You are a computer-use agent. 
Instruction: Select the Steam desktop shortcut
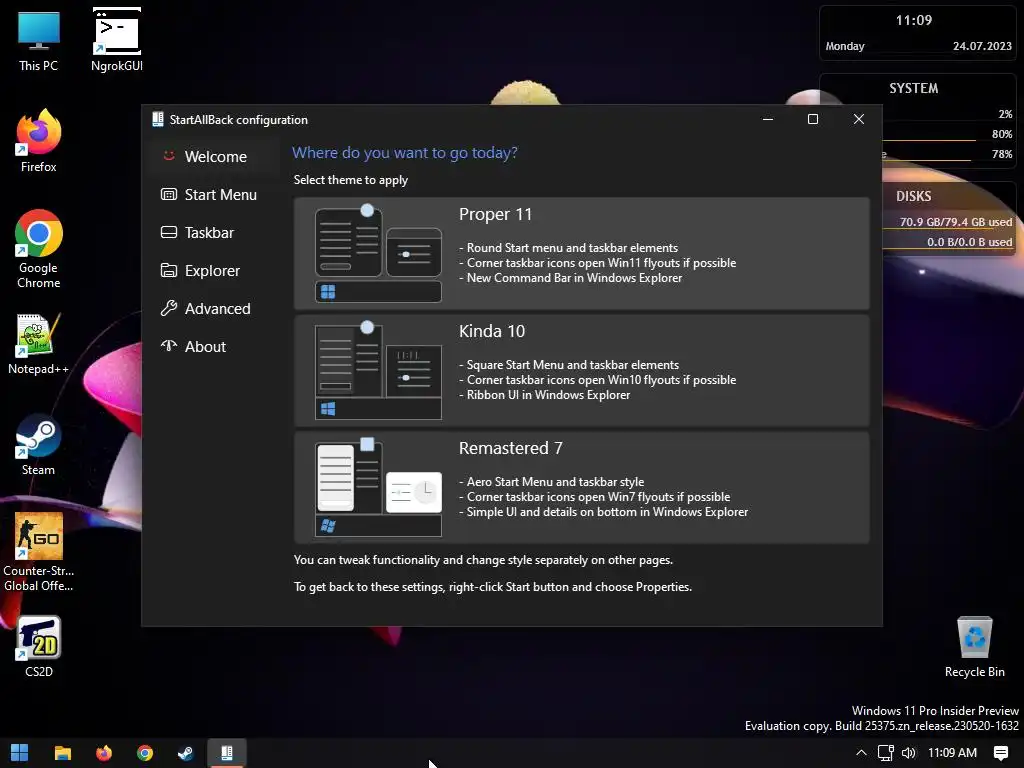click(39, 445)
